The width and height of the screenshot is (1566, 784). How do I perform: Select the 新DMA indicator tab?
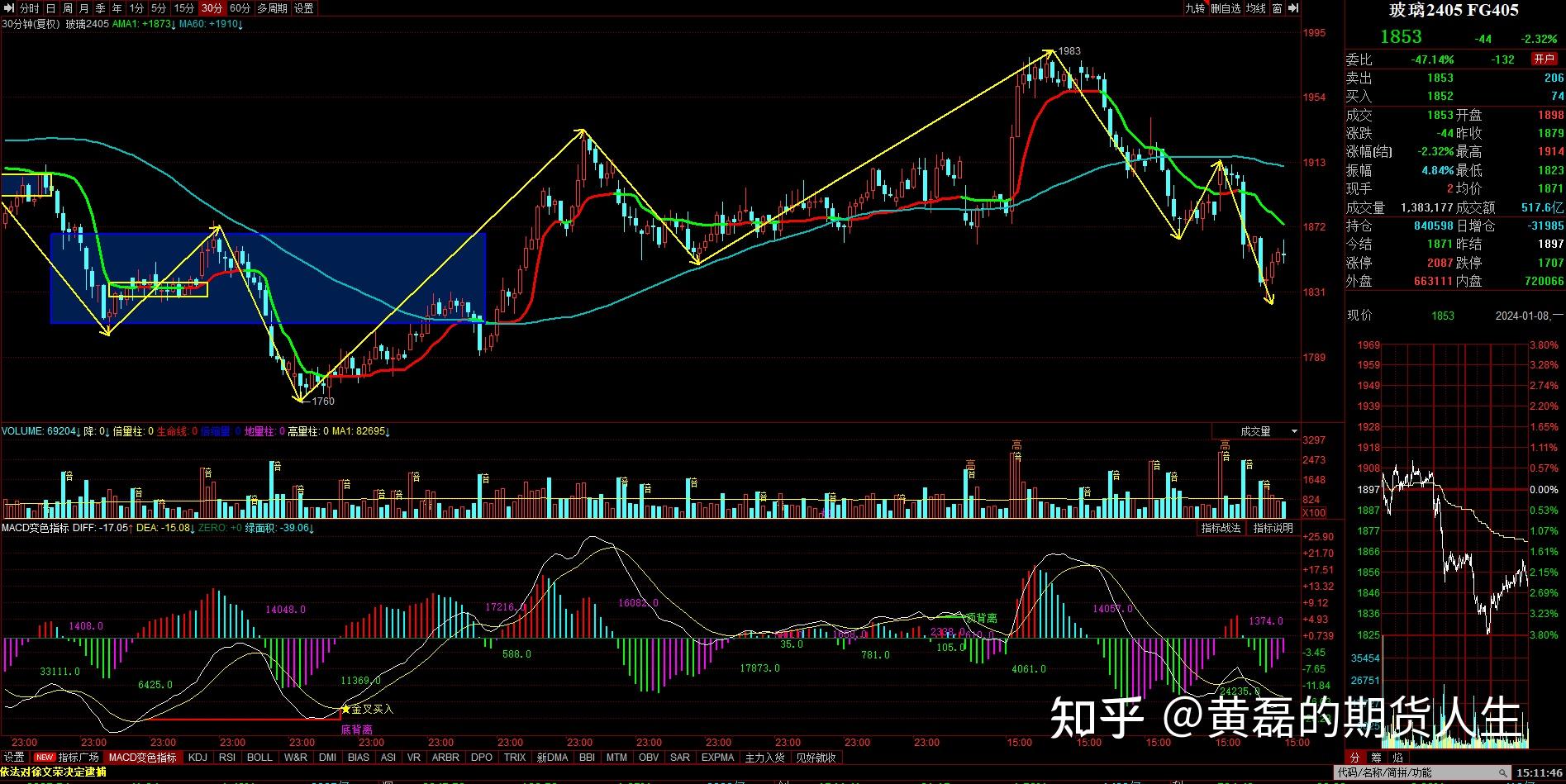tap(552, 757)
